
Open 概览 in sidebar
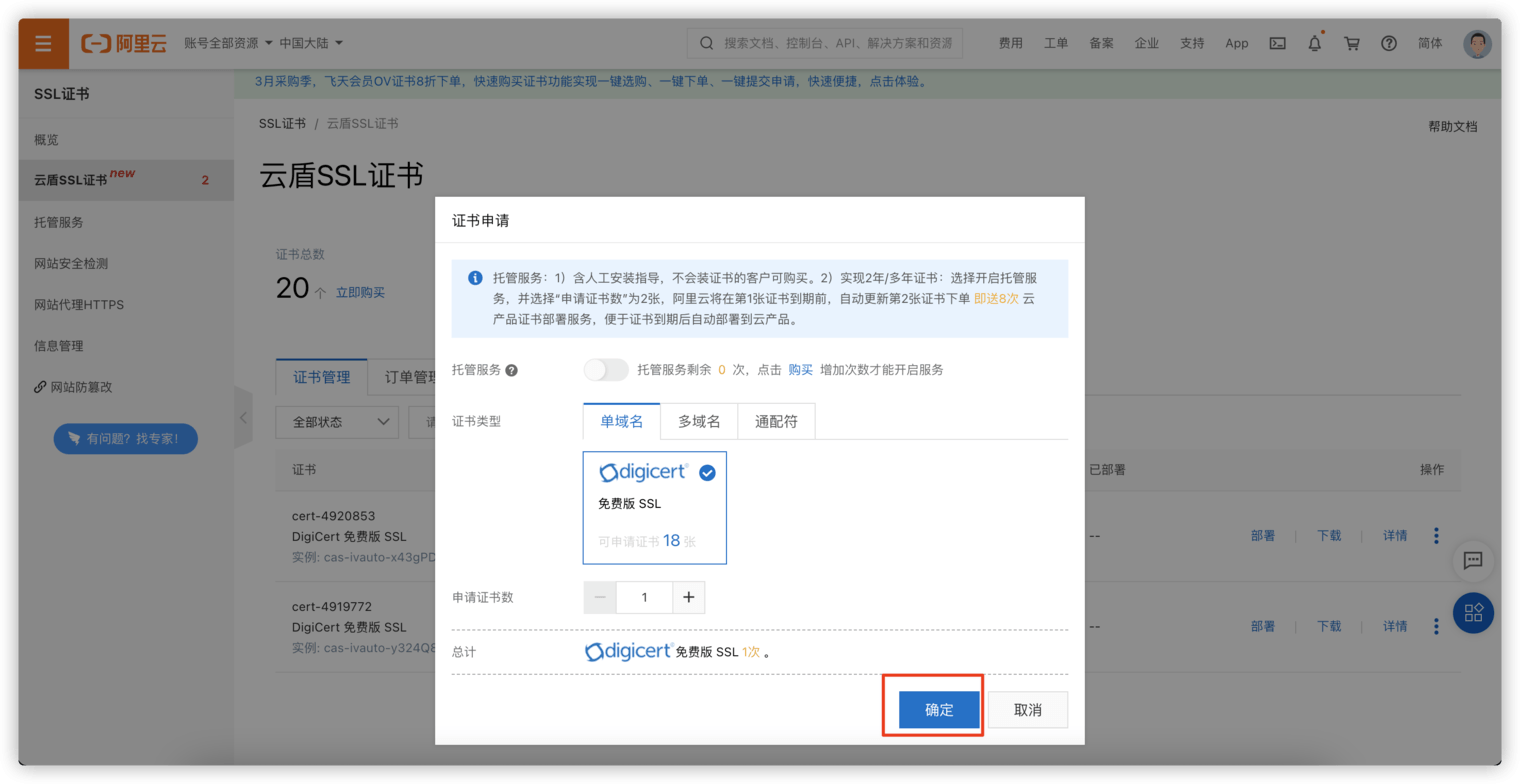[126, 140]
